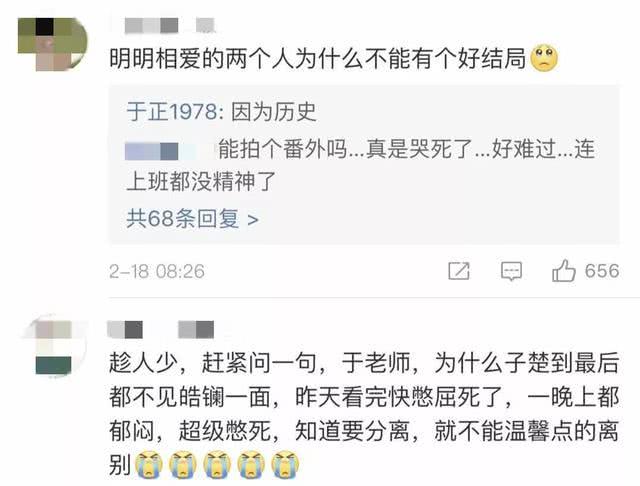Select the comment 明明相爱的两个人为什么不能有个好结局

[x=318, y=58]
